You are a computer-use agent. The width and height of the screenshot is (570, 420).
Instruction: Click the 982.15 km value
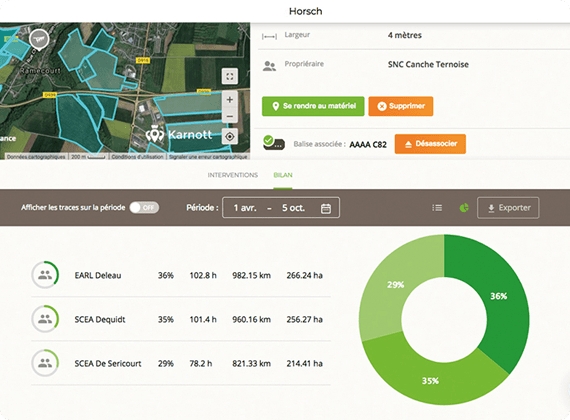(x=251, y=276)
